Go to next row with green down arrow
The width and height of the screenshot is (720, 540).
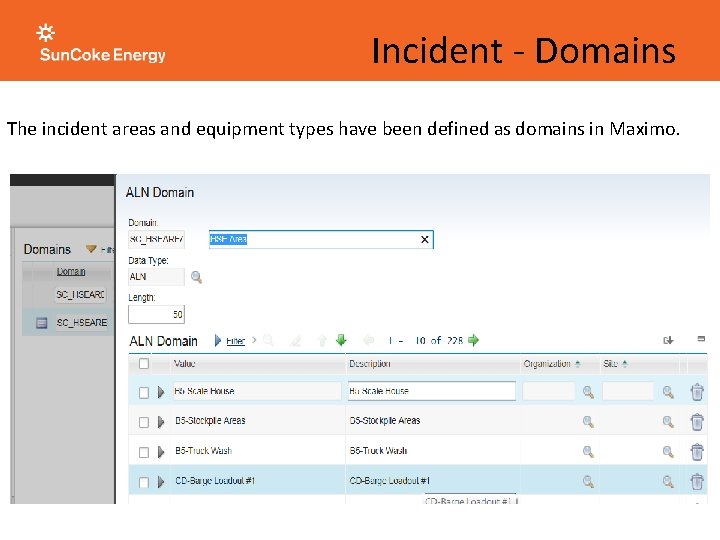pos(341,340)
